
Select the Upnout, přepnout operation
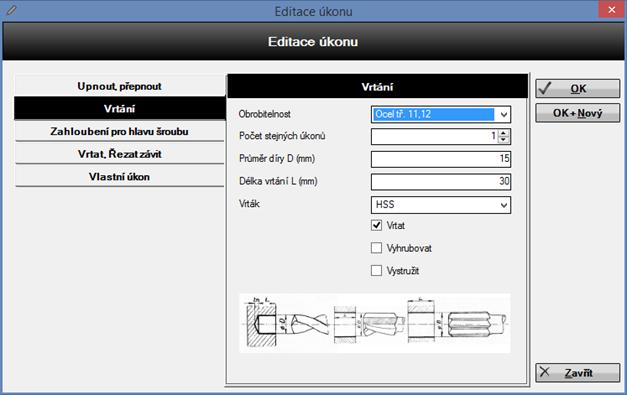[x=119, y=86]
